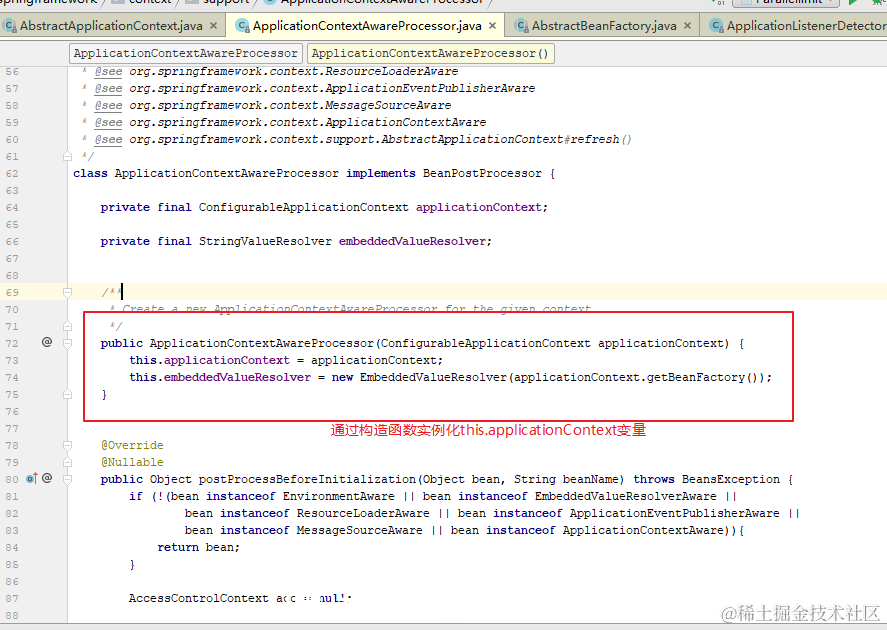Click closing fold marker at line 75

[x=67, y=394]
